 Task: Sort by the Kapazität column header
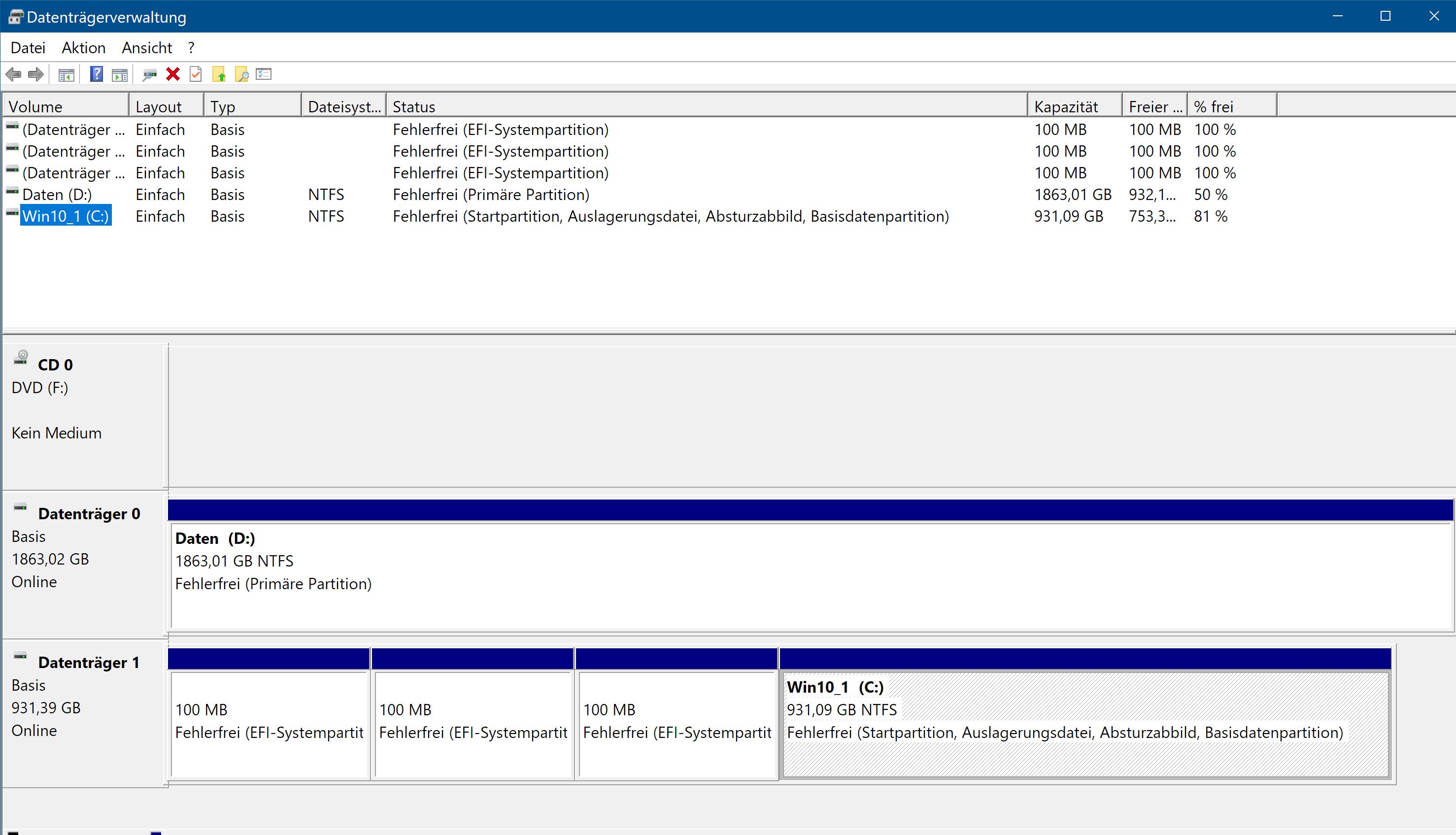(x=1066, y=107)
